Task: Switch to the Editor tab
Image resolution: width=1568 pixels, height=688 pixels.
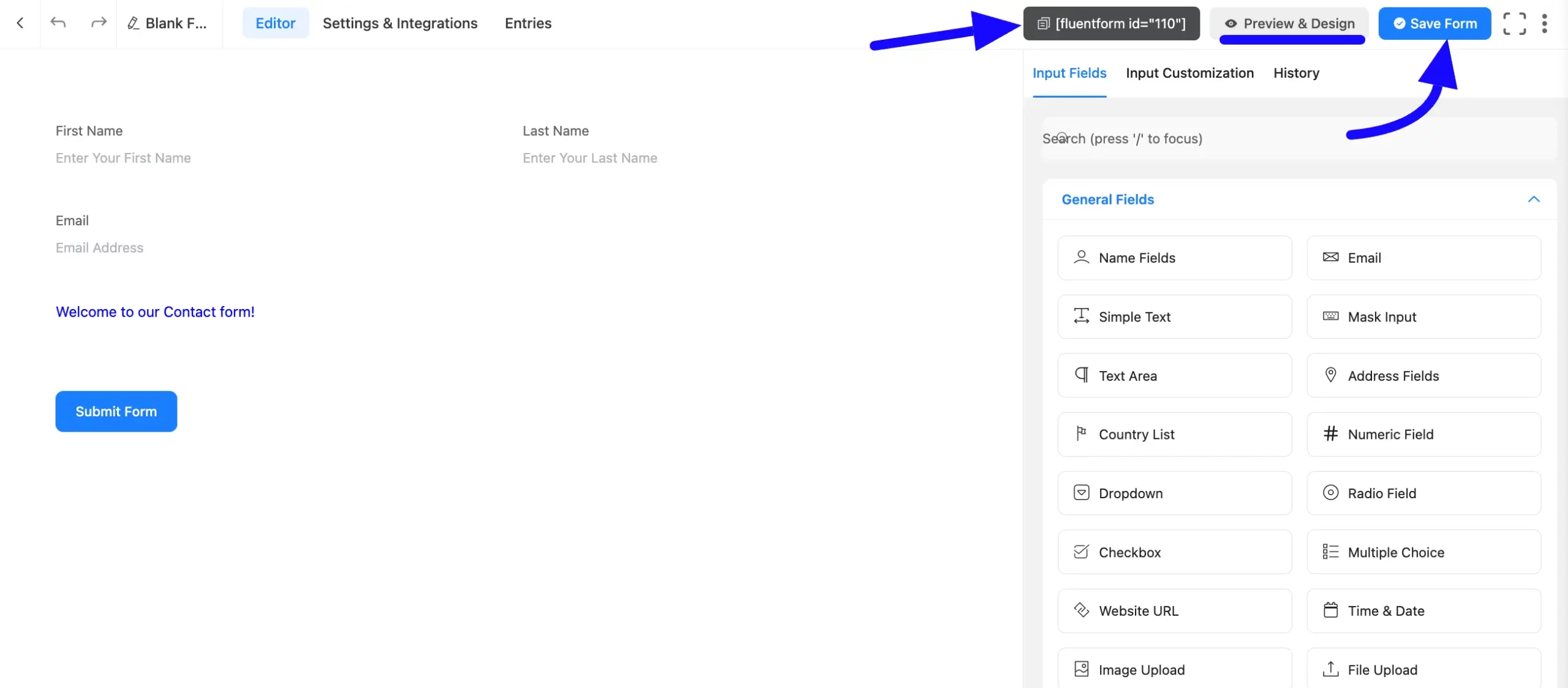Action: 276,23
